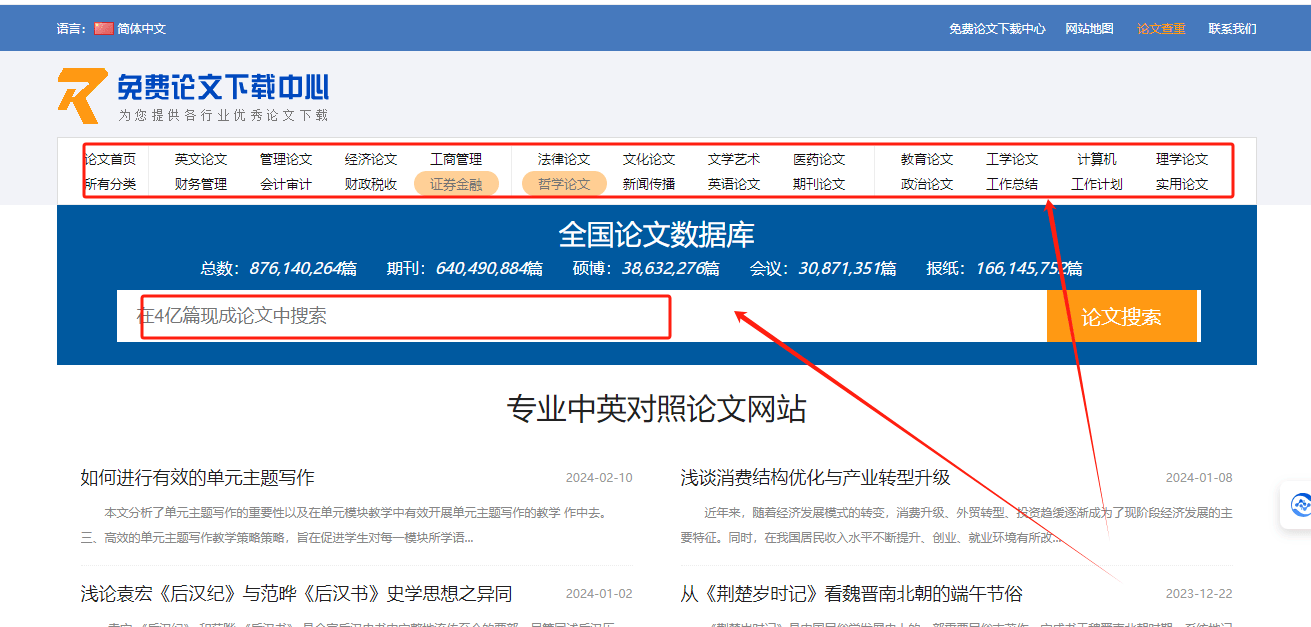Open the 论文查重 link in the top bar
1311x627 pixels.
click(x=1160, y=28)
